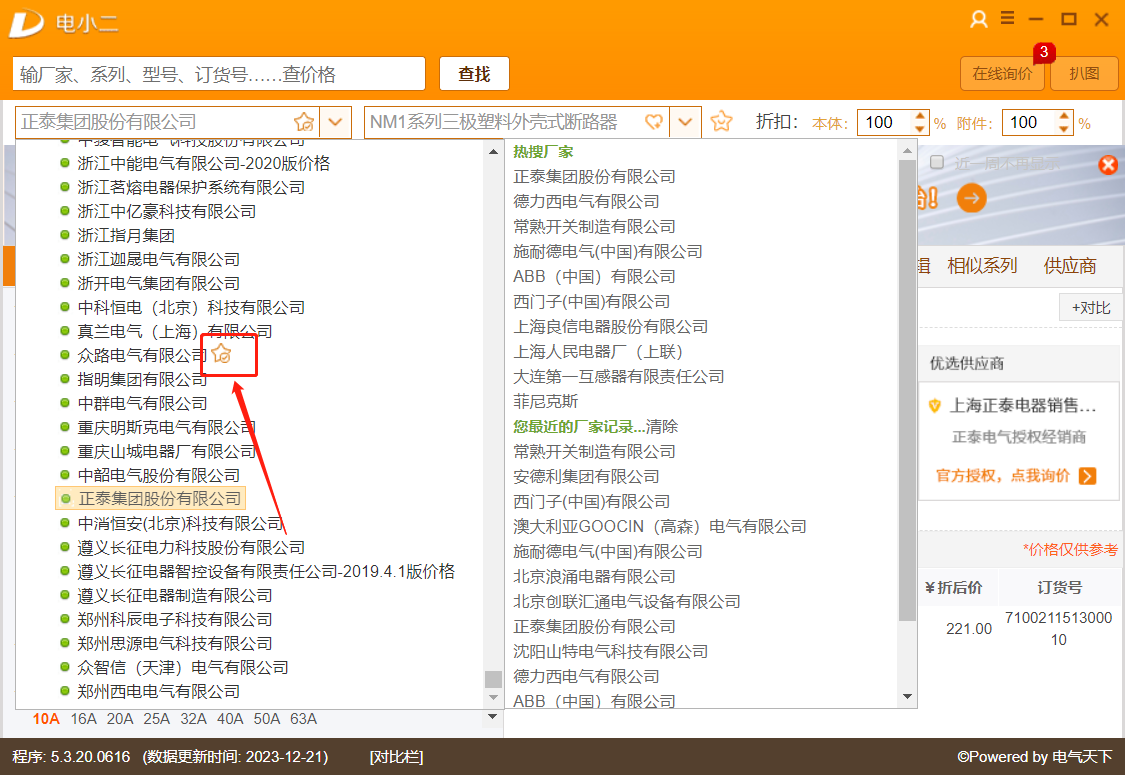Click the star icon before 折扣
The image size is (1125, 775).
pyautogui.click(x=721, y=121)
